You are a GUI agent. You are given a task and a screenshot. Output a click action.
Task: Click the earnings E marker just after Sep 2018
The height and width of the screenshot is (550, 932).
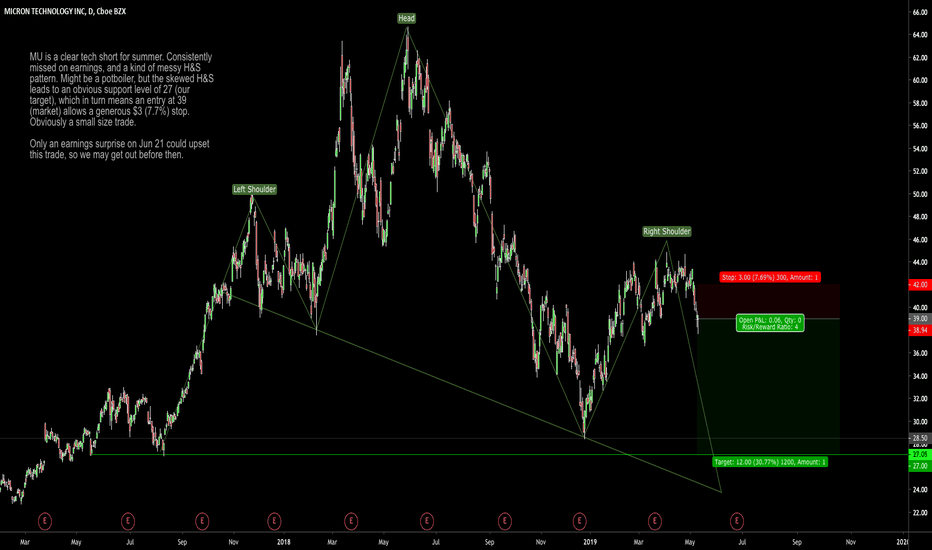coord(504,521)
